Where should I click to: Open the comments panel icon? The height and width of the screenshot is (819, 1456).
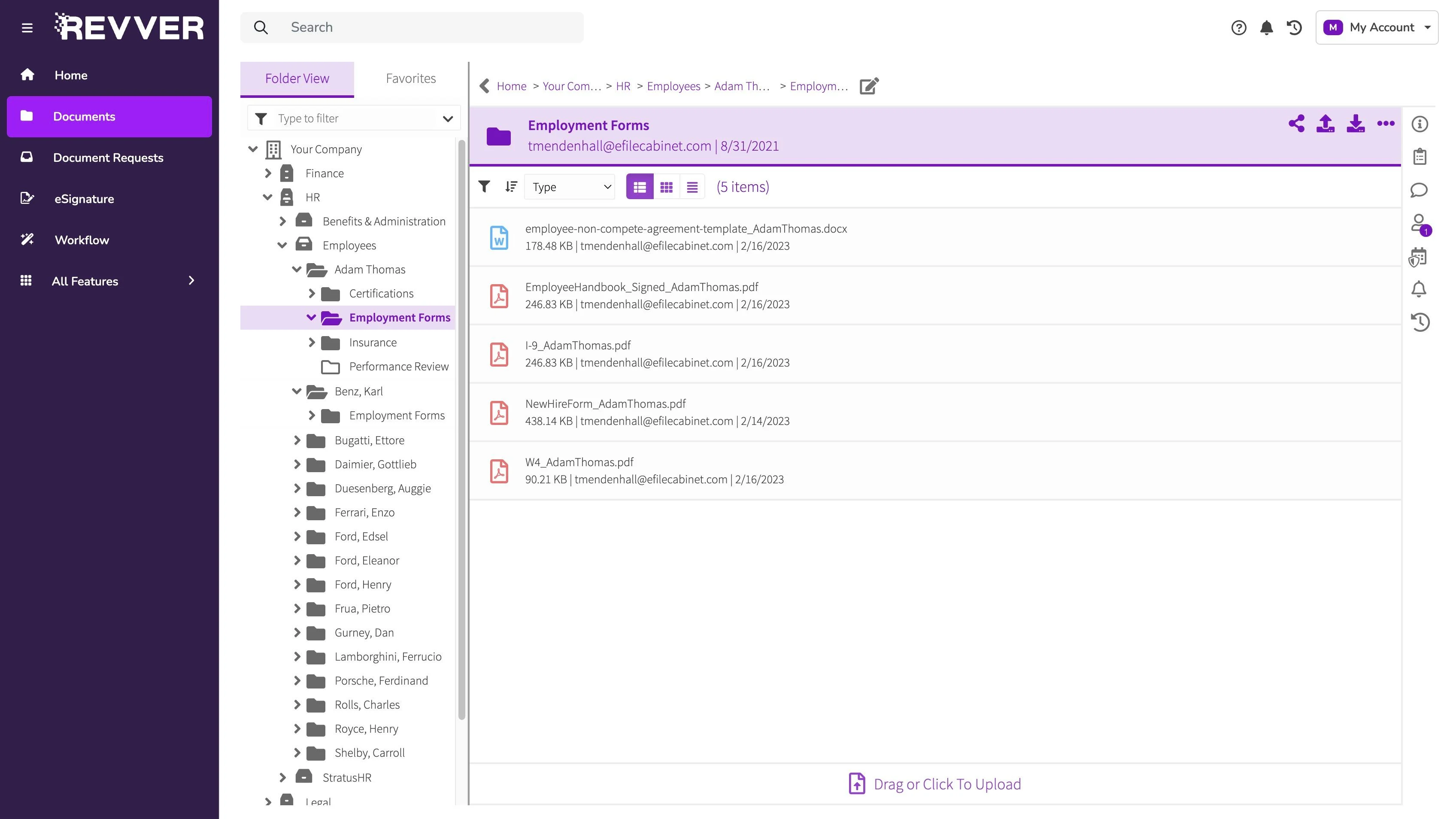point(1419,190)
